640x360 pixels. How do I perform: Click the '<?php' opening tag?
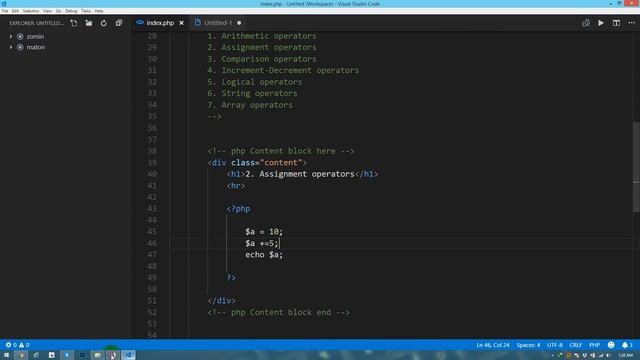(238, 209)
